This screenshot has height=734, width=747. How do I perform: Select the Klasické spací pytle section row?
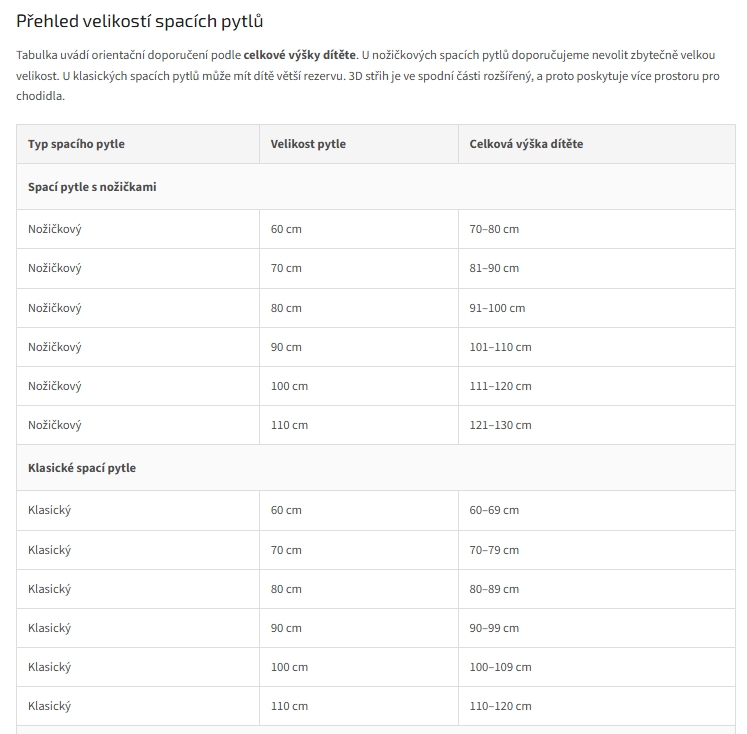click(x=376, y=468)
